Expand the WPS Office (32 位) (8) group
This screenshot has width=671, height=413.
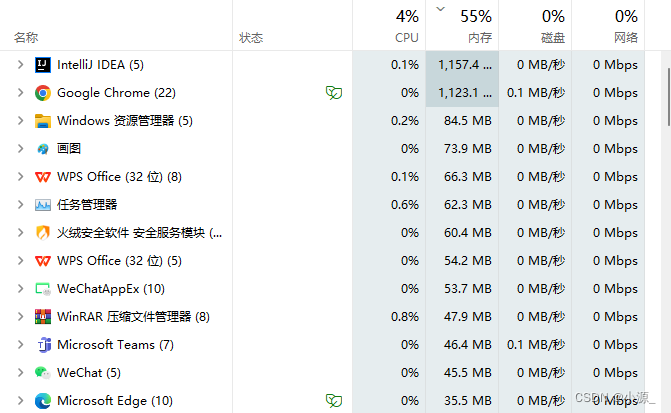click(x=20, y=177)
